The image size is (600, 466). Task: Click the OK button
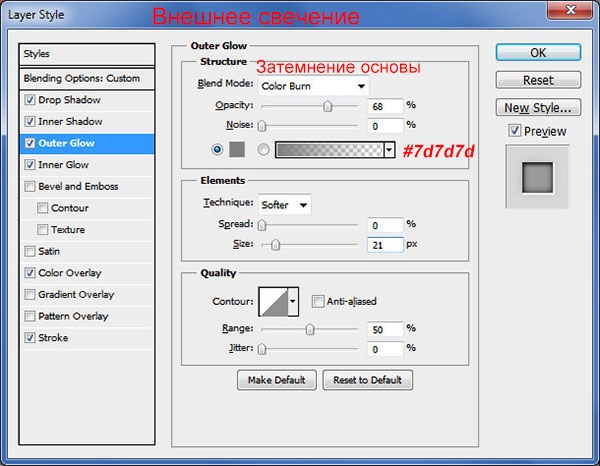538,52
